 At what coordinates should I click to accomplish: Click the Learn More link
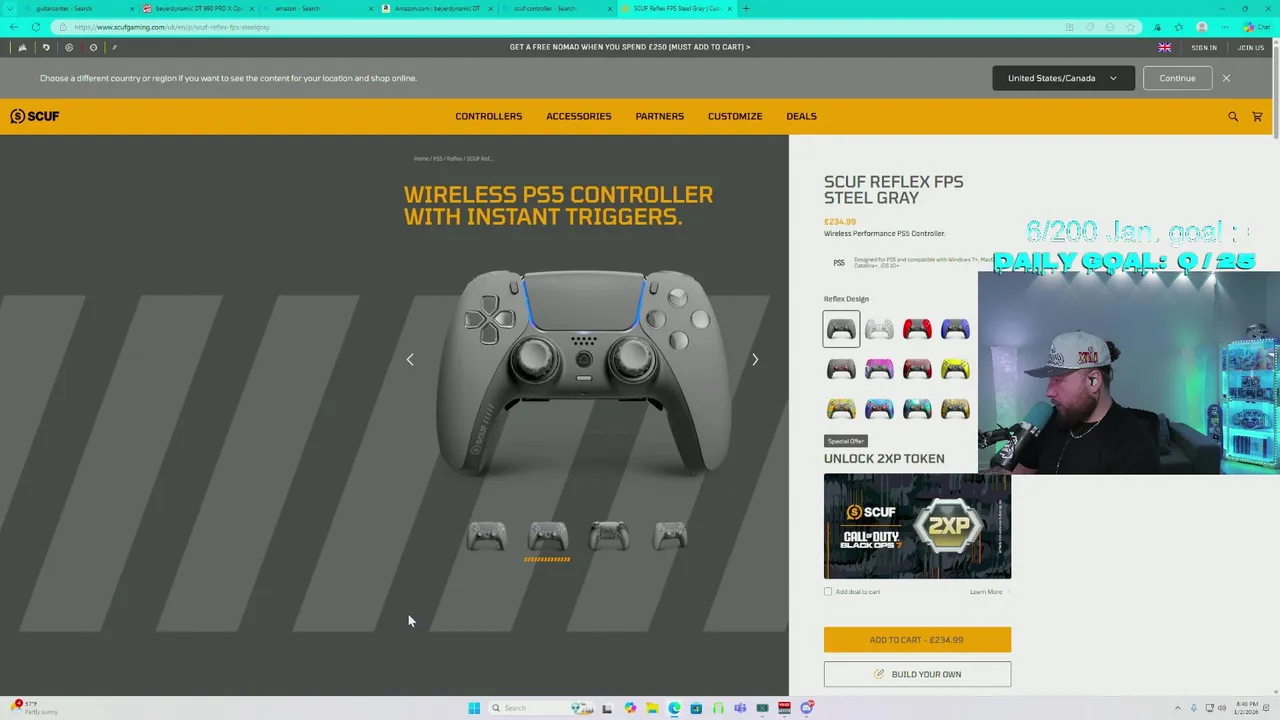point(986,592)
